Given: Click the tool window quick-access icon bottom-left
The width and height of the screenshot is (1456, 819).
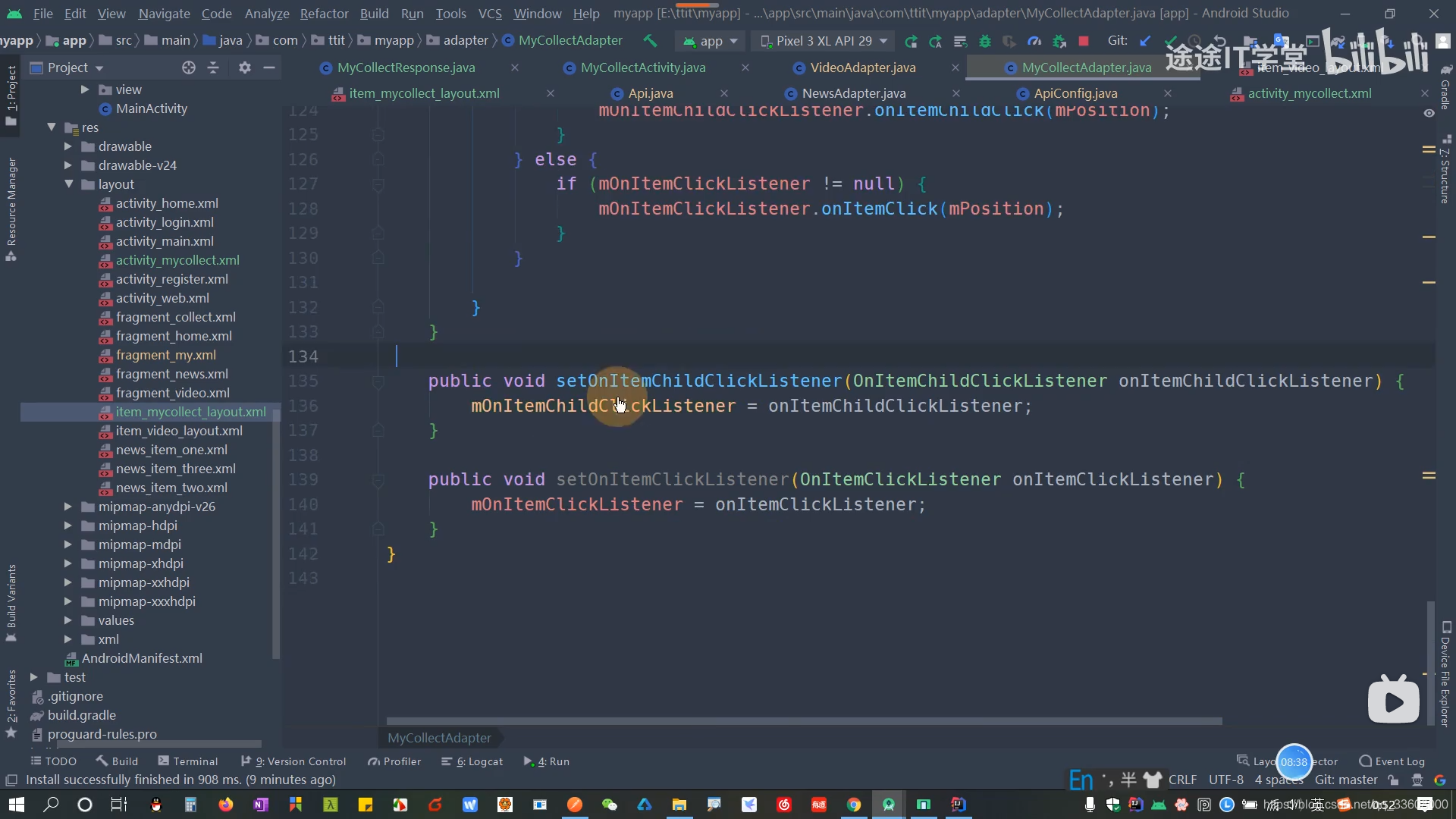Looking at the screenshot, I should point(11,780).
